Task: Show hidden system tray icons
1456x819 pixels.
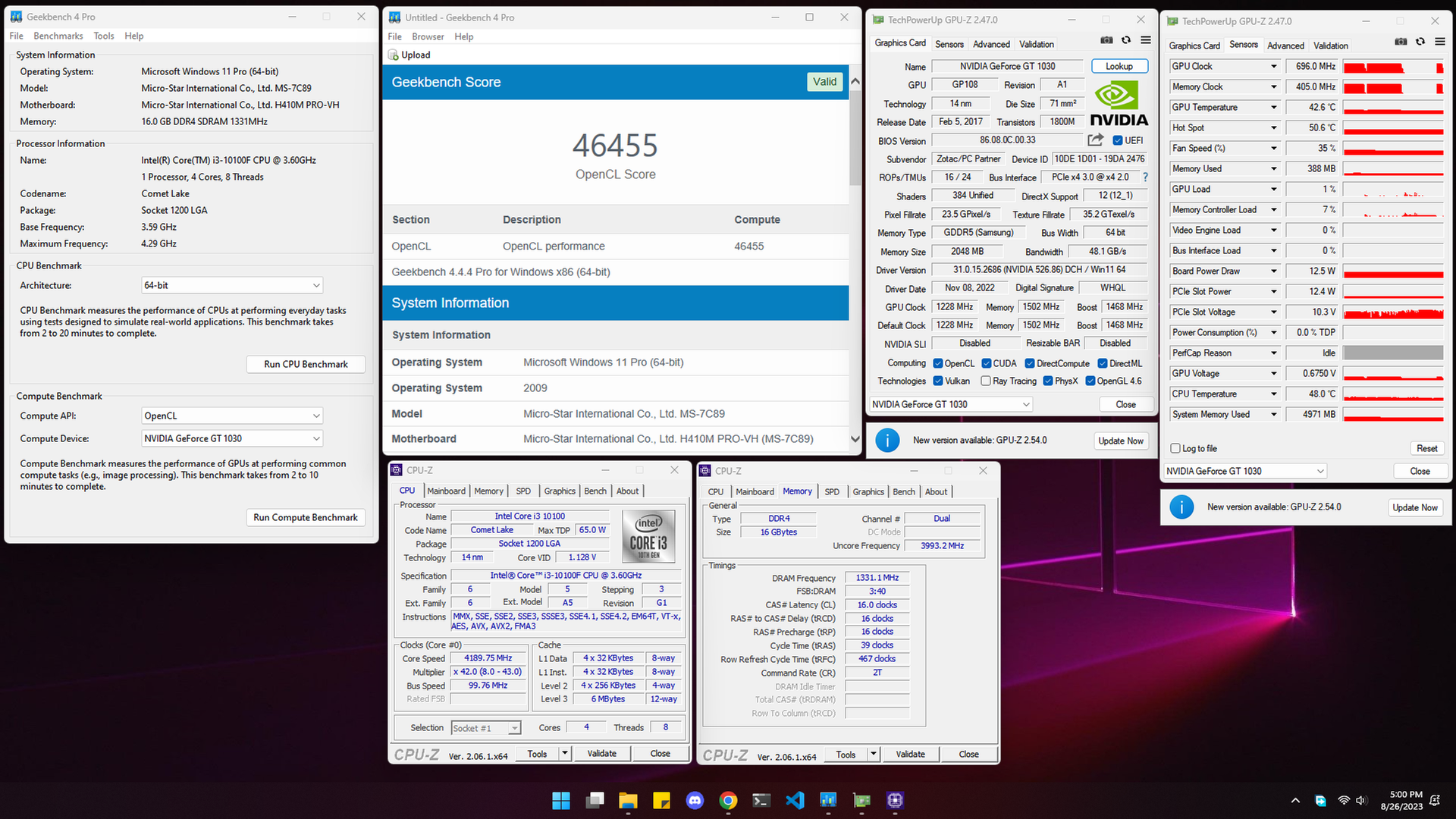Action: (1295, 800)
